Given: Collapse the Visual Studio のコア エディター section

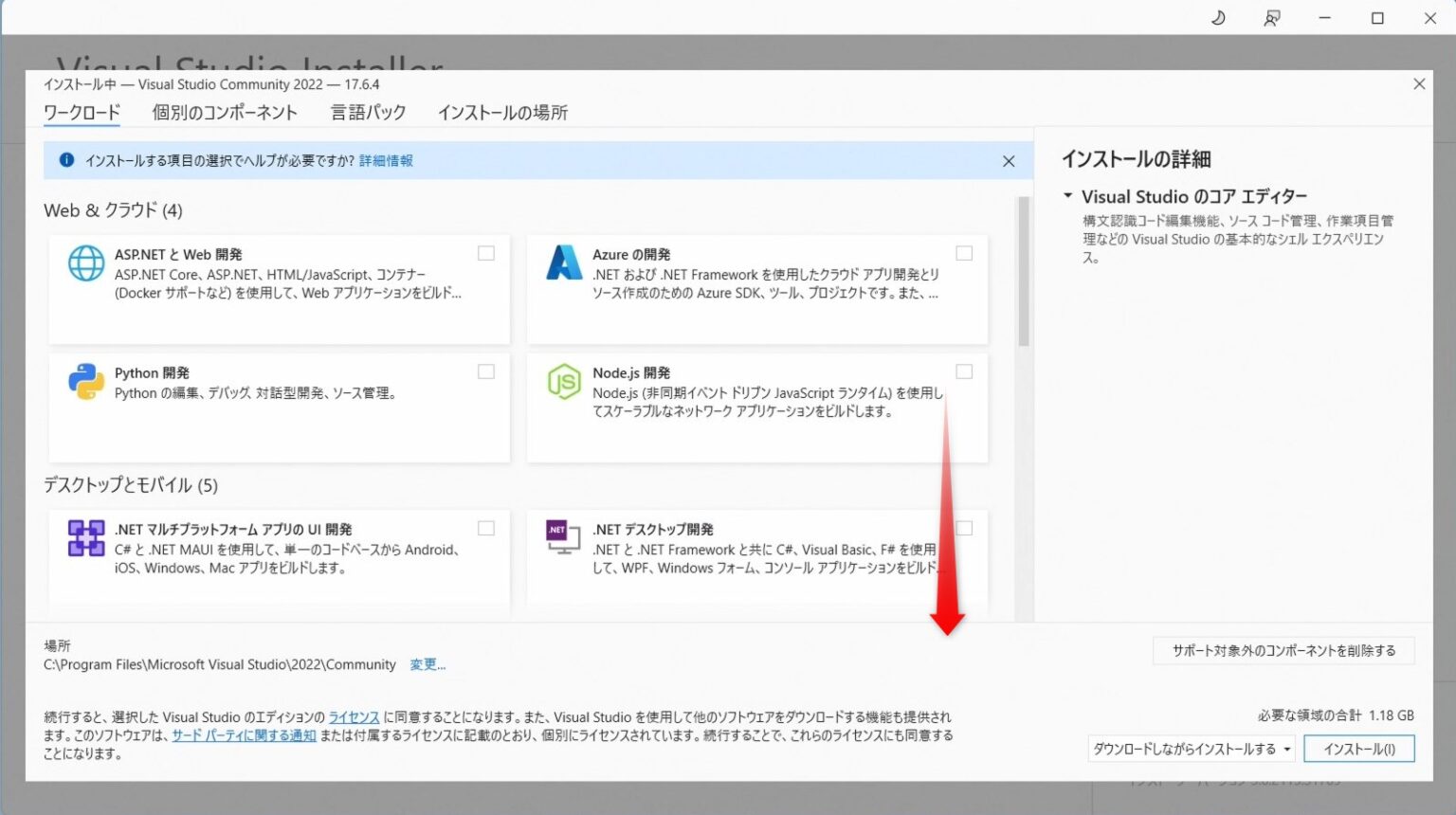Looking at the screenshot, I should point(1066,196).
